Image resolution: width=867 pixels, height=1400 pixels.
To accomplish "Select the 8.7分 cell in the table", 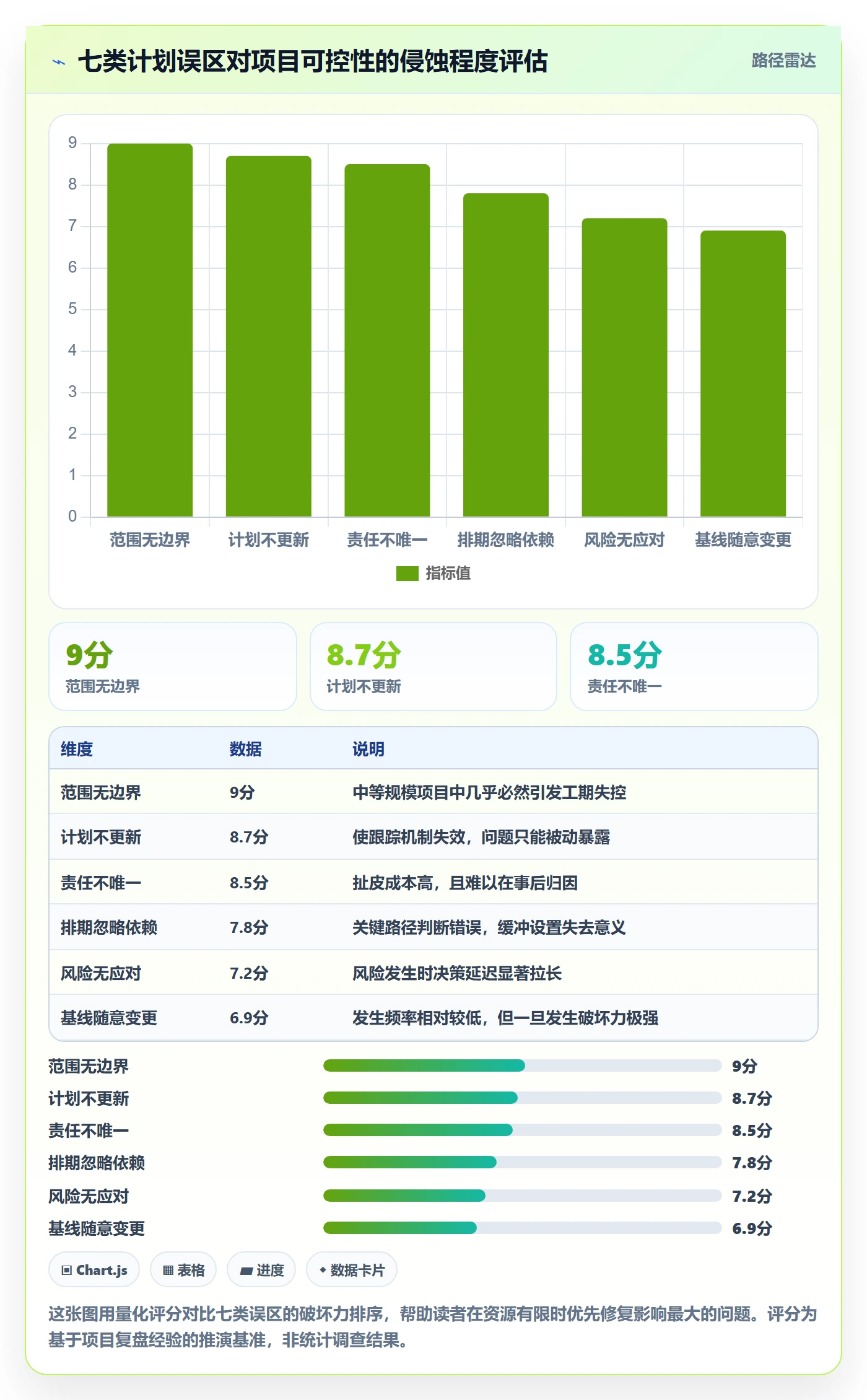I will point(249,837).
